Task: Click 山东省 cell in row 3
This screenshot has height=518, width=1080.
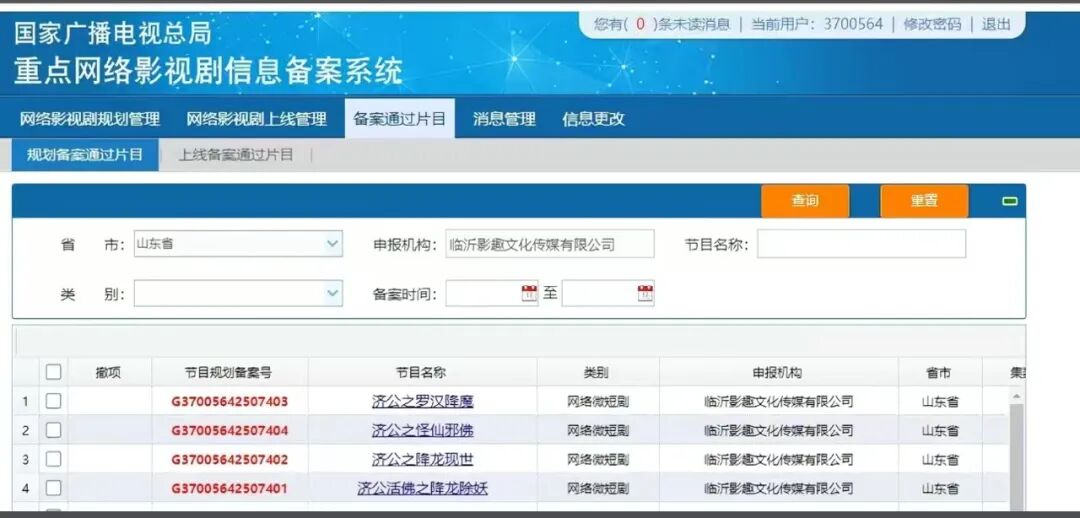Action: click(x=940, y=459)
